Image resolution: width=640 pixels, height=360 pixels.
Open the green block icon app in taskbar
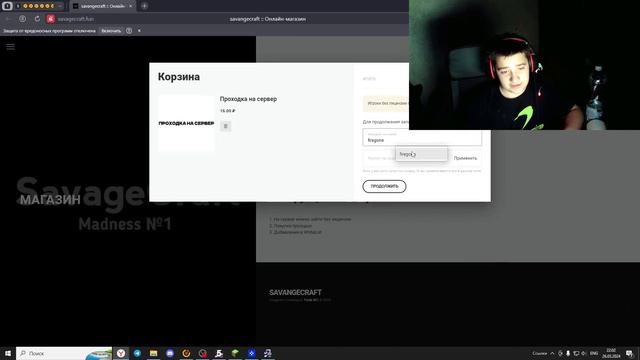(x=235, y=353)
